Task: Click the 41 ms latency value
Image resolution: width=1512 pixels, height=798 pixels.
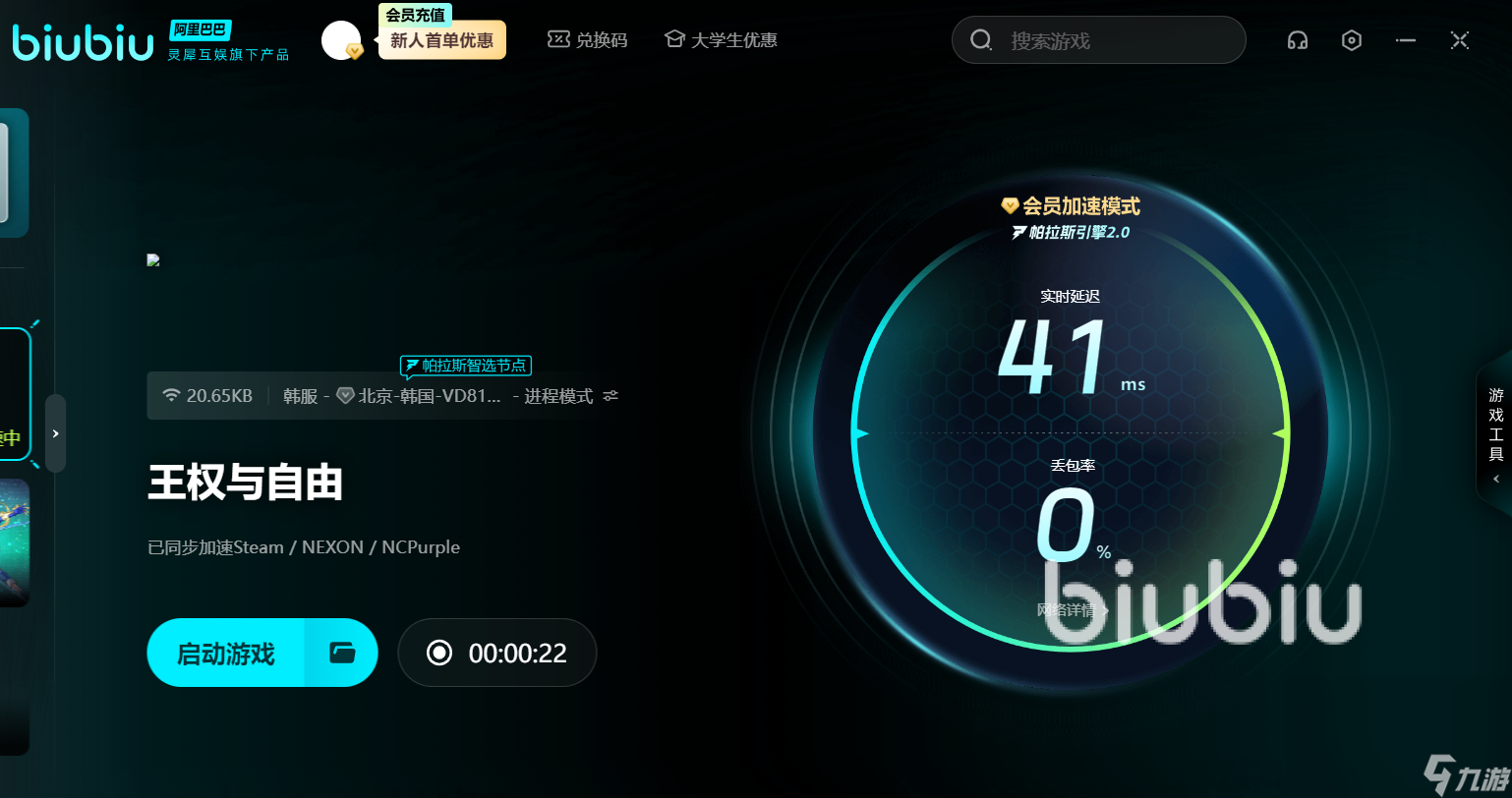Action: [x=1071, y=358]
